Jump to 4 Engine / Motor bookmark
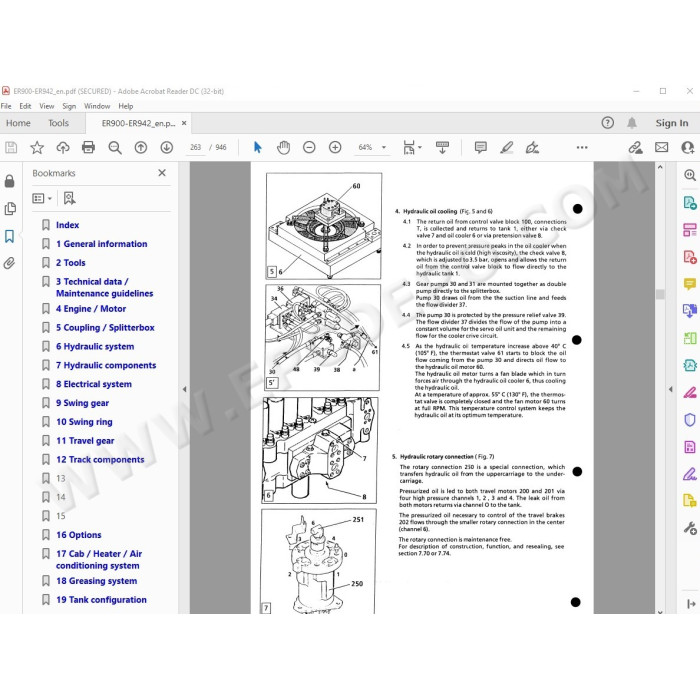This screenshot has height=700, width=700. coord(91,309)
